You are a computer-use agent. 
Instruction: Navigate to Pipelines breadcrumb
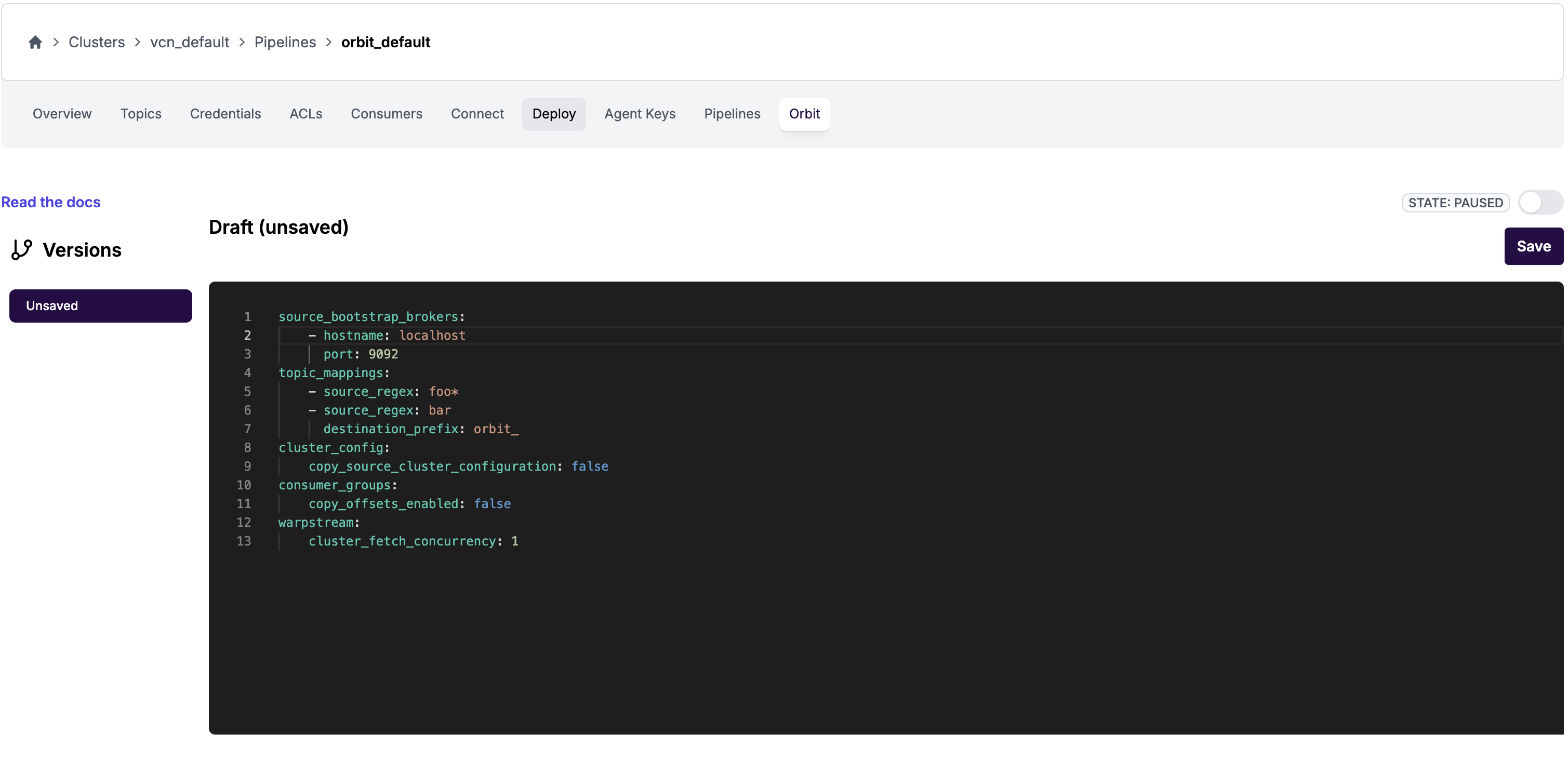(285, 42)
